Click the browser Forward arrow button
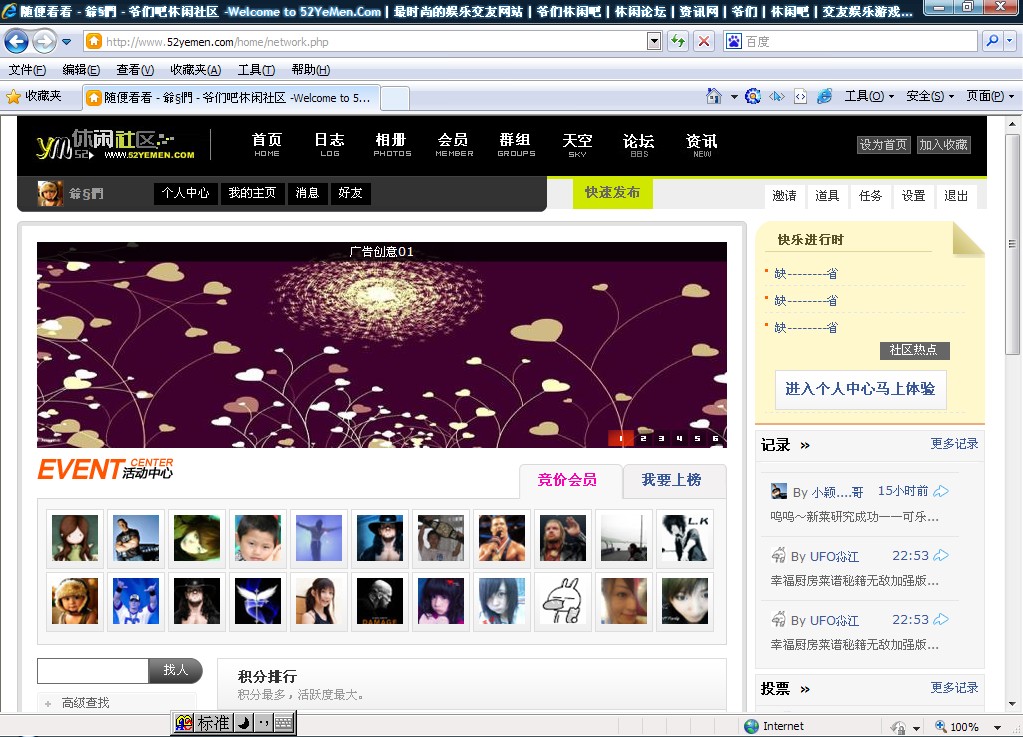The width and height of the screenshot is (1023, 737). (44, 42)
